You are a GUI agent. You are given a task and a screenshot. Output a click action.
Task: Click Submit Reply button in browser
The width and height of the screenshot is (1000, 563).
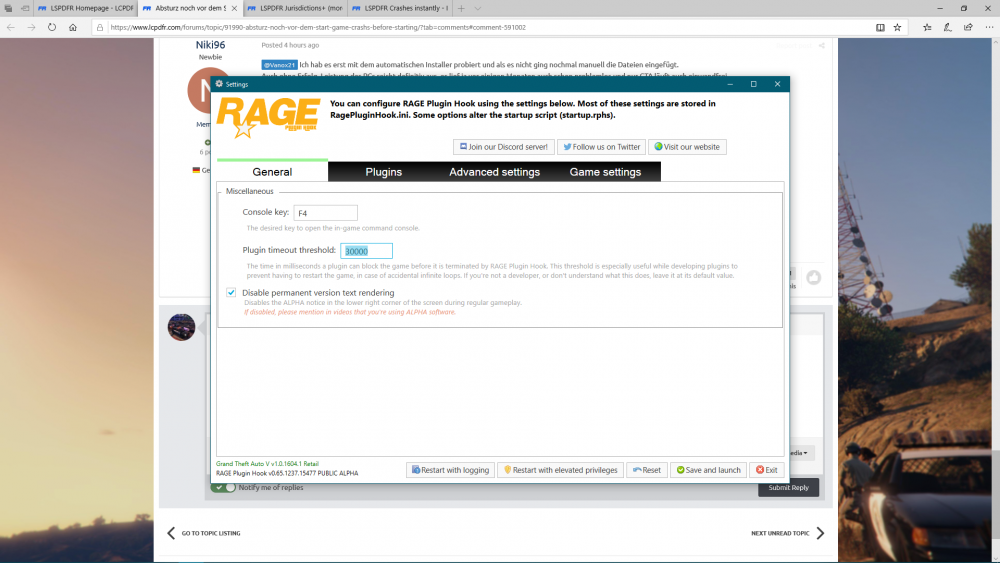(x=788, y=487)
